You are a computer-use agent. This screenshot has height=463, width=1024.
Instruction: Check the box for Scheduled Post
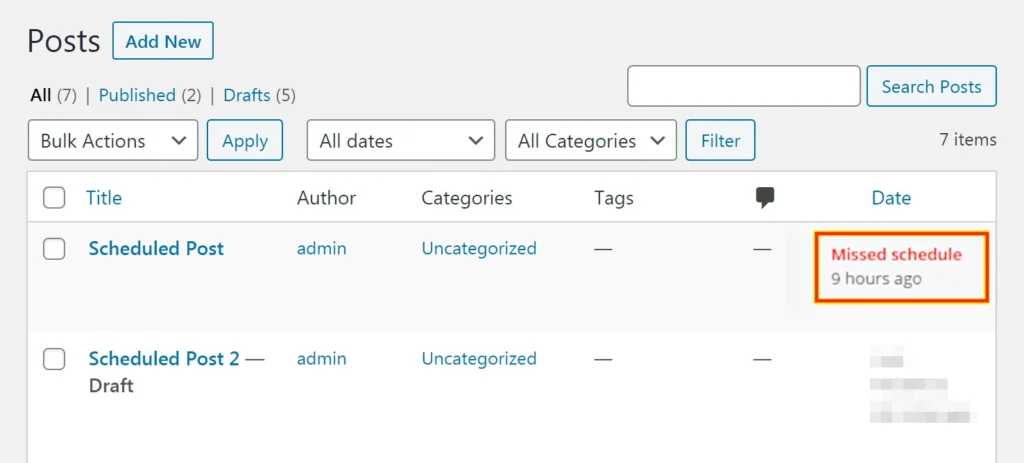coord(54,248)
